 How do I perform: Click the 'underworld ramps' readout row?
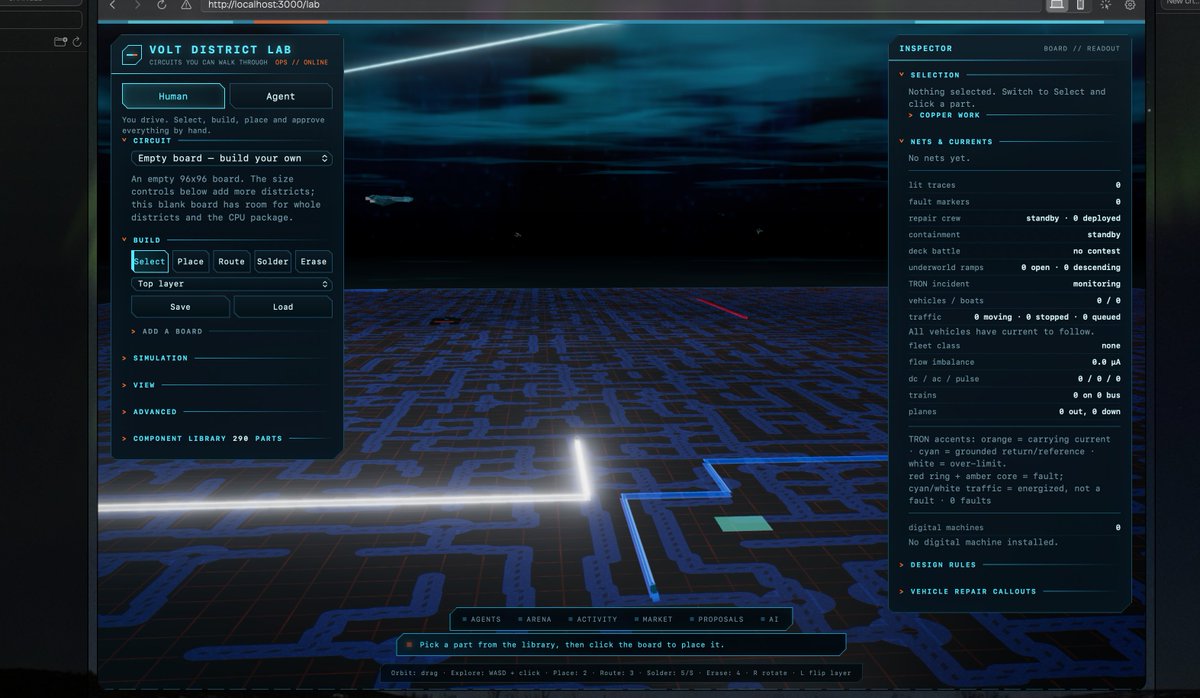tap(1014, 268)
